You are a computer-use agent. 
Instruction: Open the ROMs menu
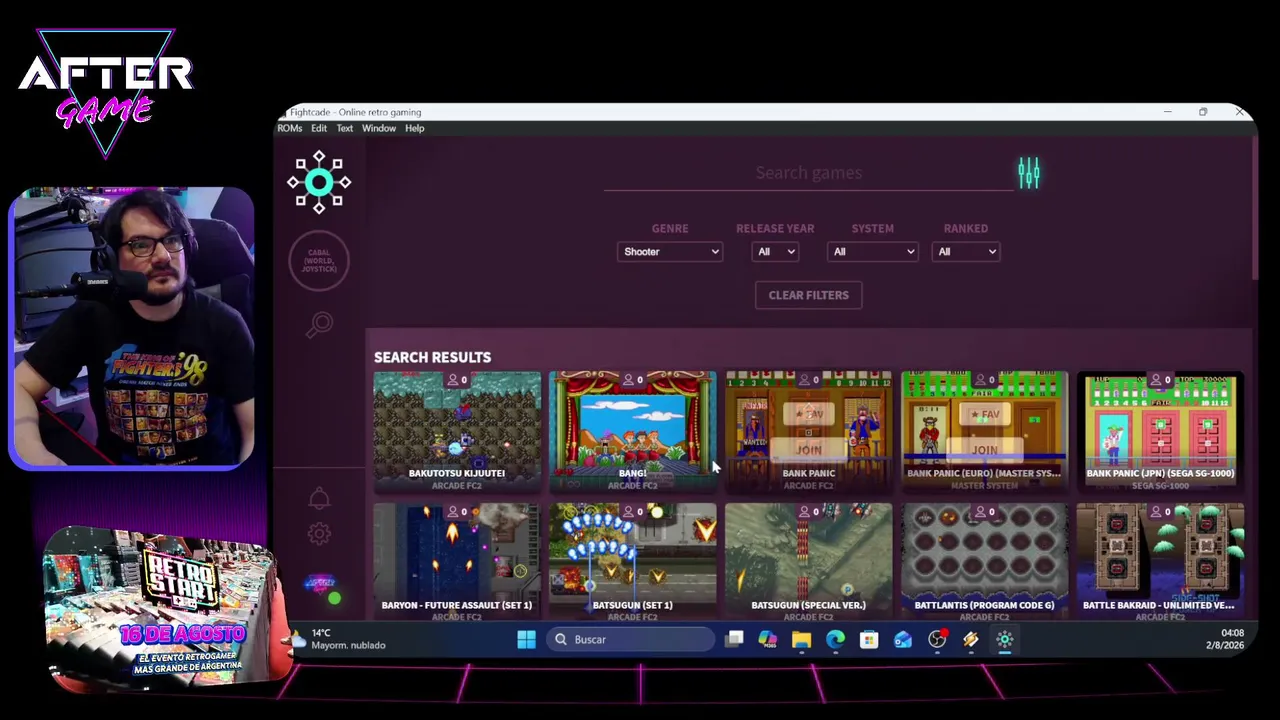289,128
